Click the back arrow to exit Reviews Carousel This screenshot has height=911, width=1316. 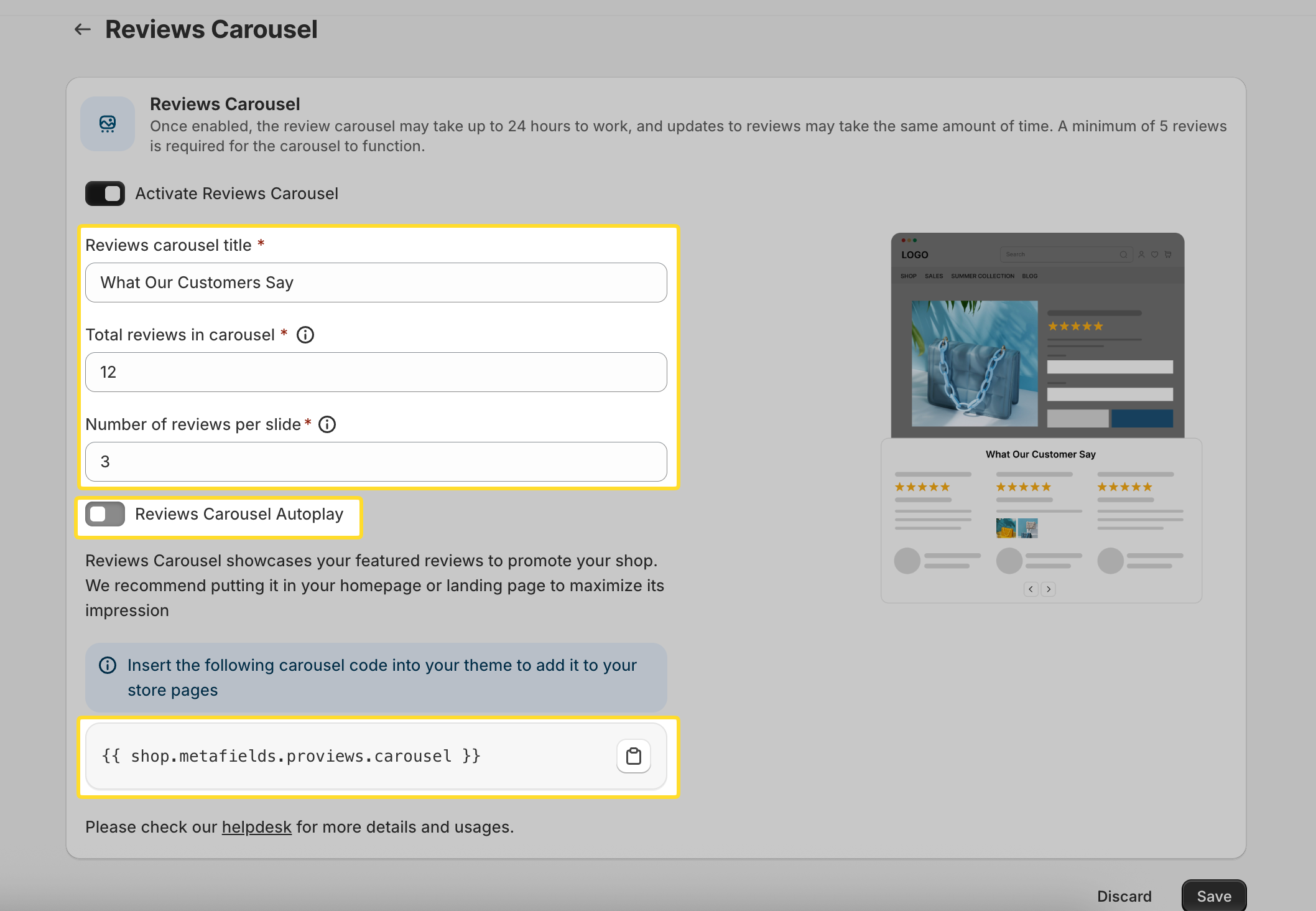83,29
